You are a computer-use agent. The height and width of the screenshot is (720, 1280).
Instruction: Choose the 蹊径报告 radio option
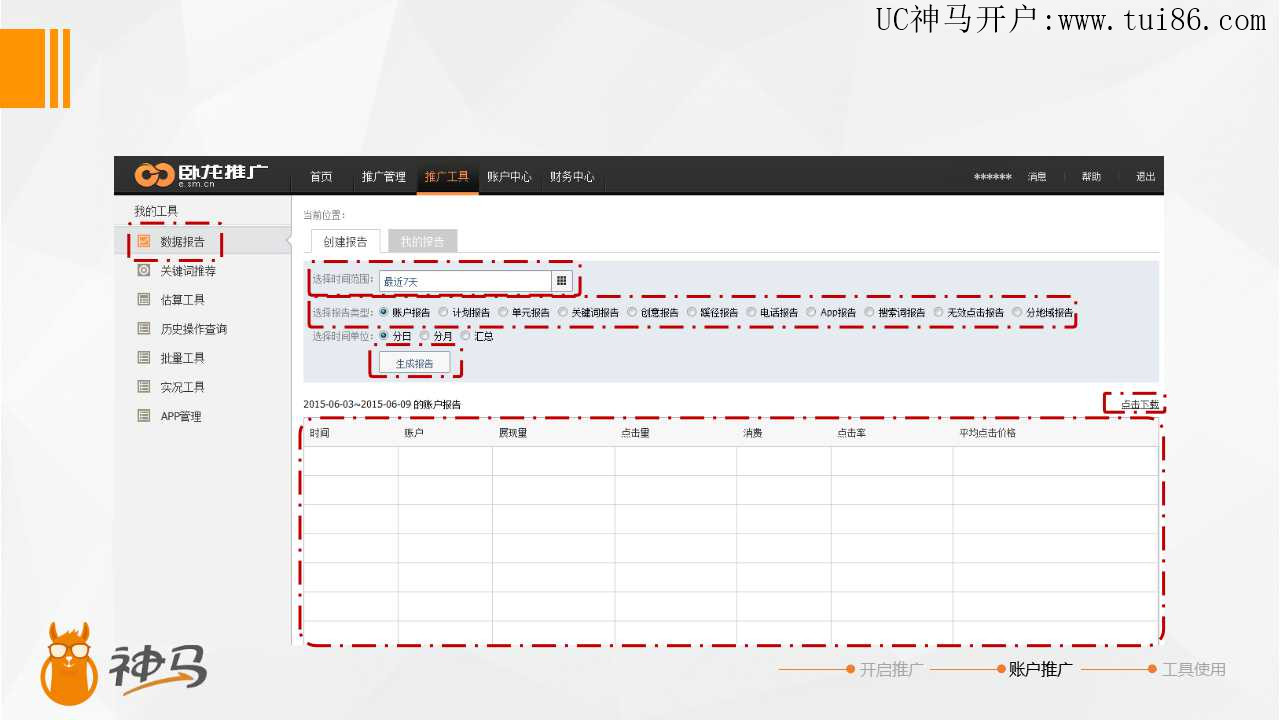coord(692,312)
